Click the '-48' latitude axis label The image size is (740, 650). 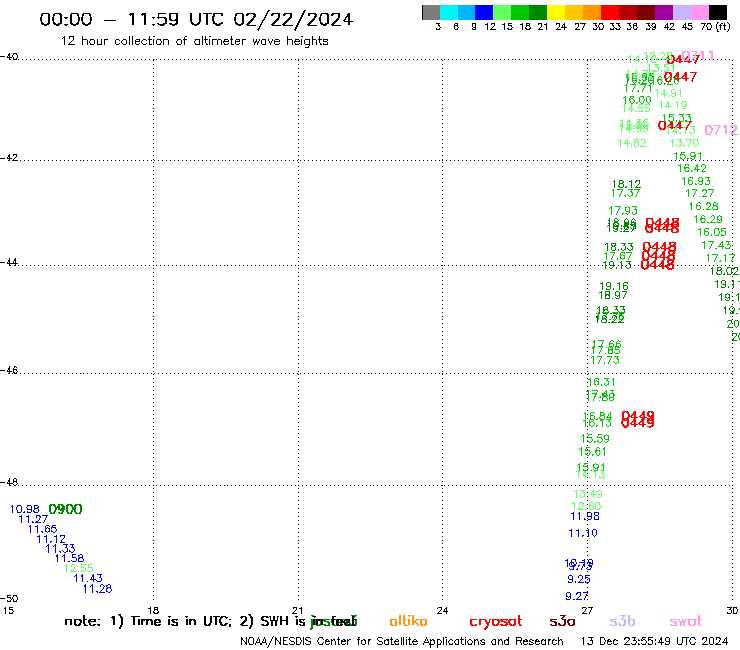pos(9,482)
